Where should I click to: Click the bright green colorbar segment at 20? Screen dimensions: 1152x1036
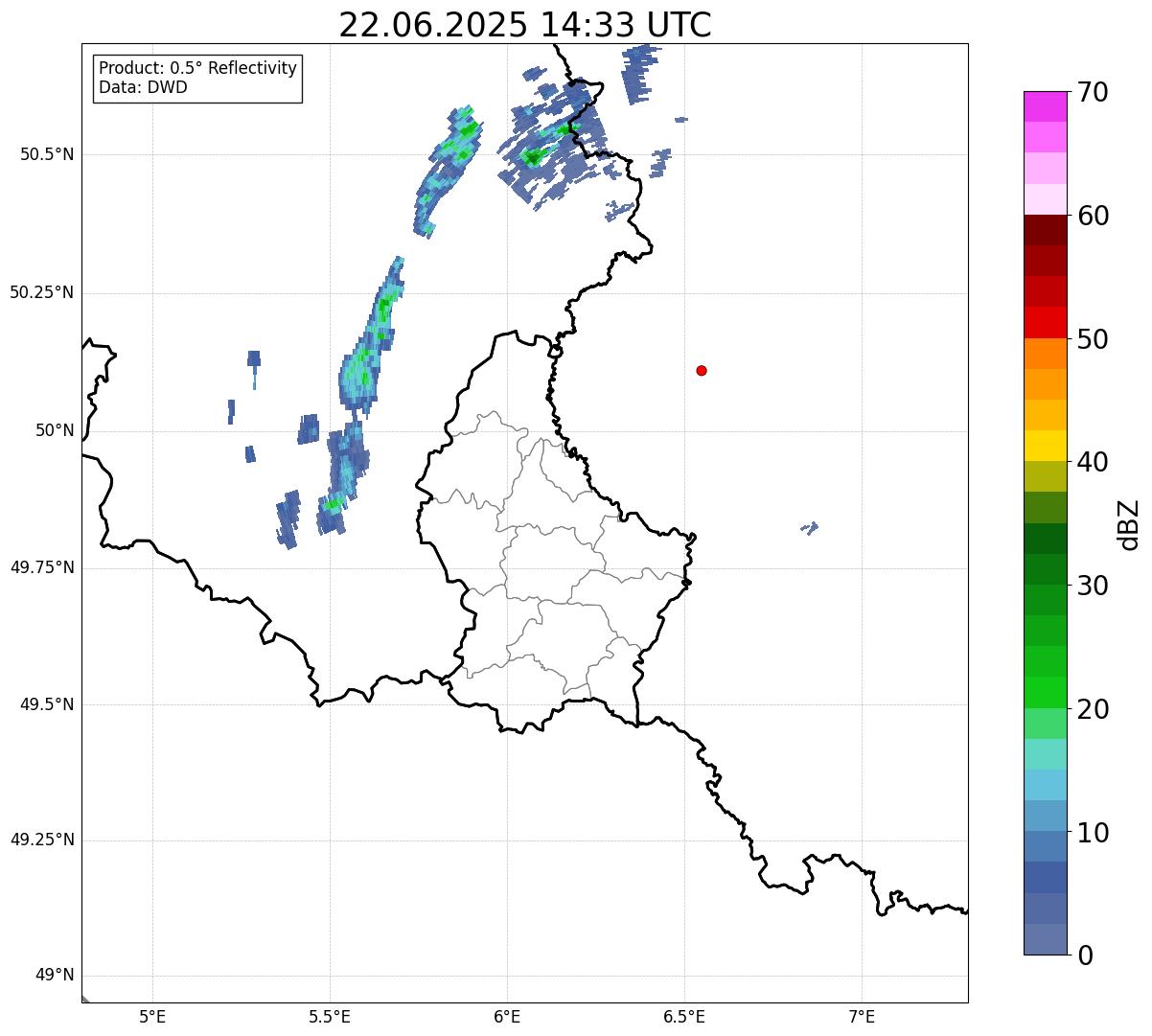pyautogui.click(x=1045, y=692)
